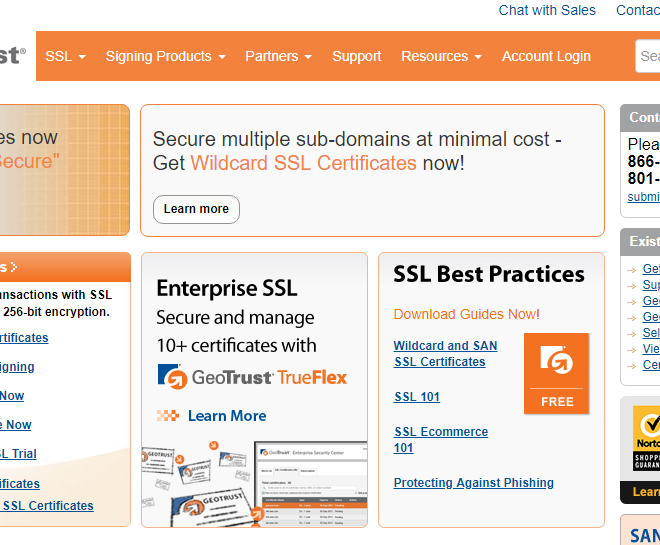Expand the Resources menu
The image size is (660, 545).
point(441,56)
